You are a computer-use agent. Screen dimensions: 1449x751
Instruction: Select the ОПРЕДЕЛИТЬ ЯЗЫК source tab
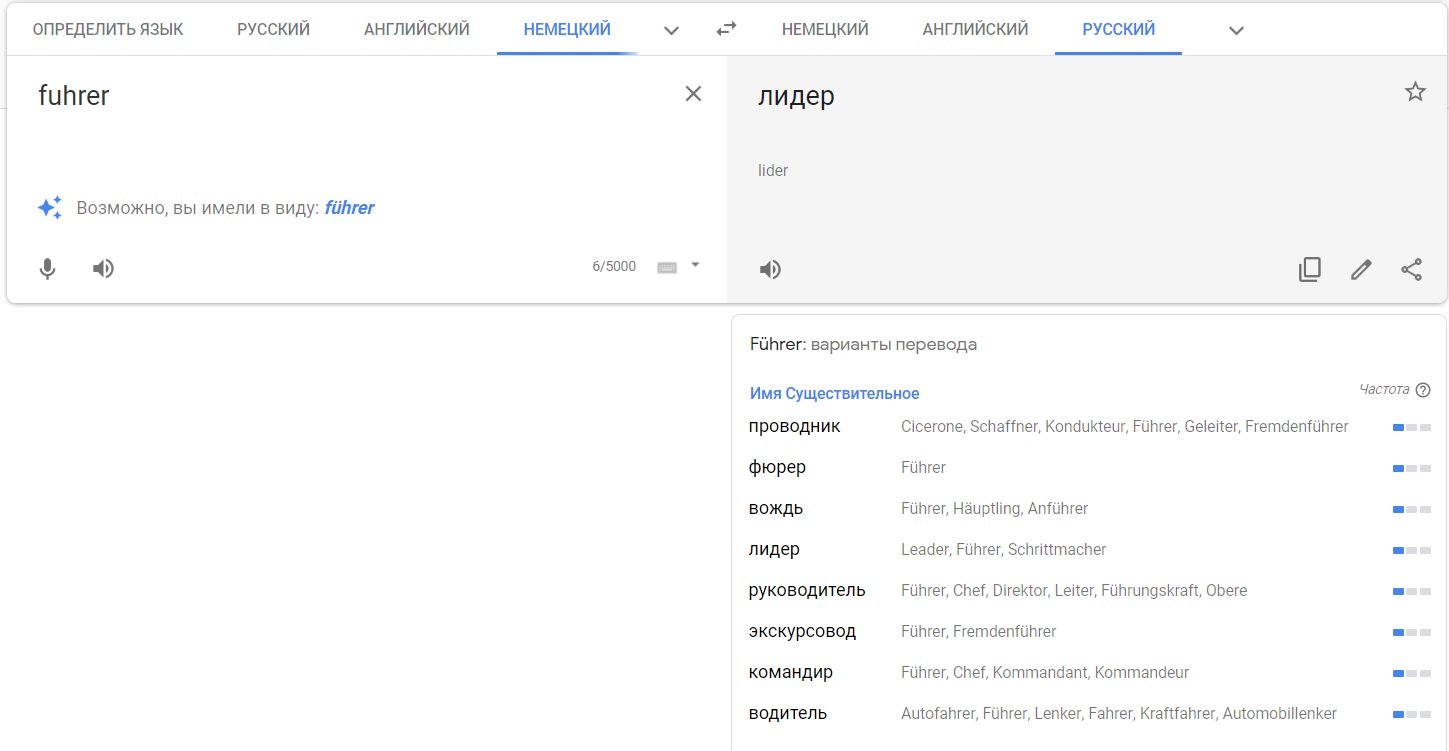pos(108,29)
